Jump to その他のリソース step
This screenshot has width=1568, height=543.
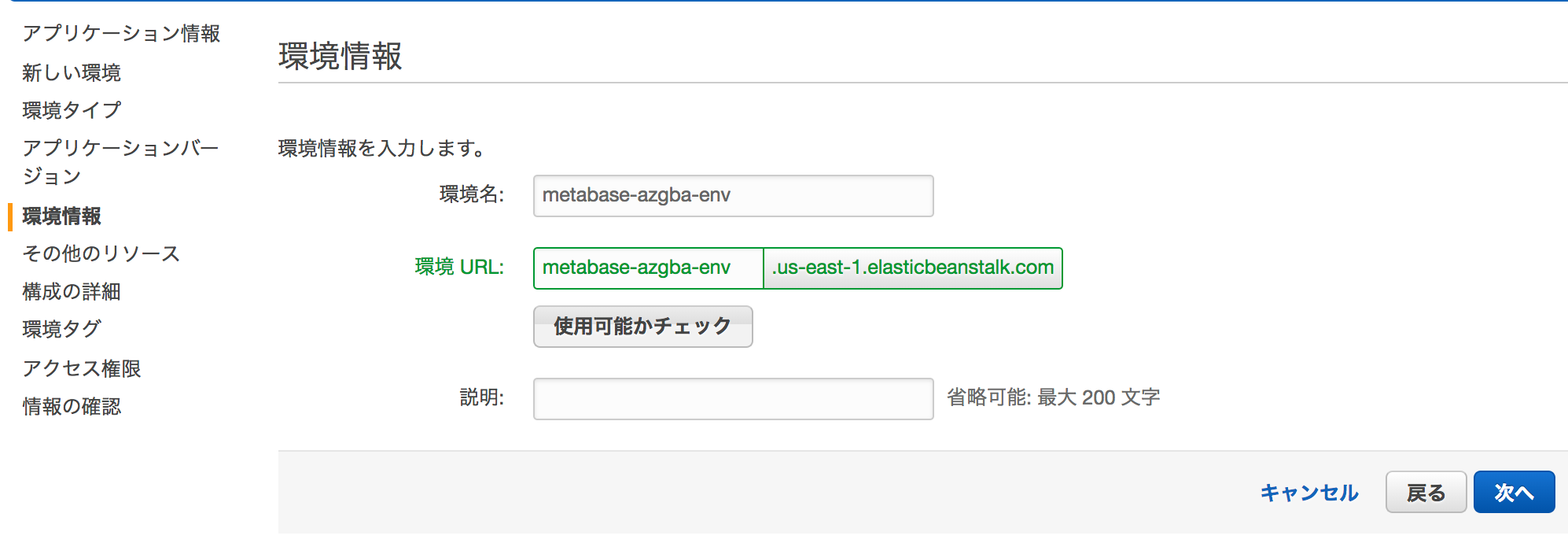(x=101, y=253)
